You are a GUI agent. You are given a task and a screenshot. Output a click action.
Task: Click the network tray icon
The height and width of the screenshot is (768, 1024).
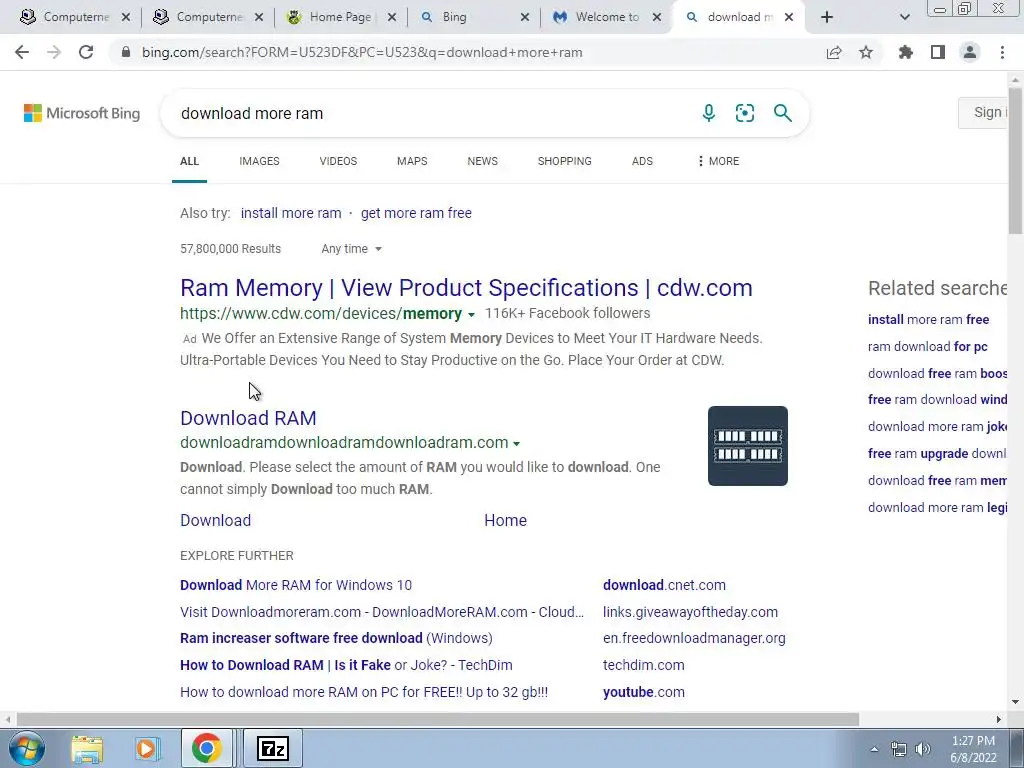[x=899, y=749]
